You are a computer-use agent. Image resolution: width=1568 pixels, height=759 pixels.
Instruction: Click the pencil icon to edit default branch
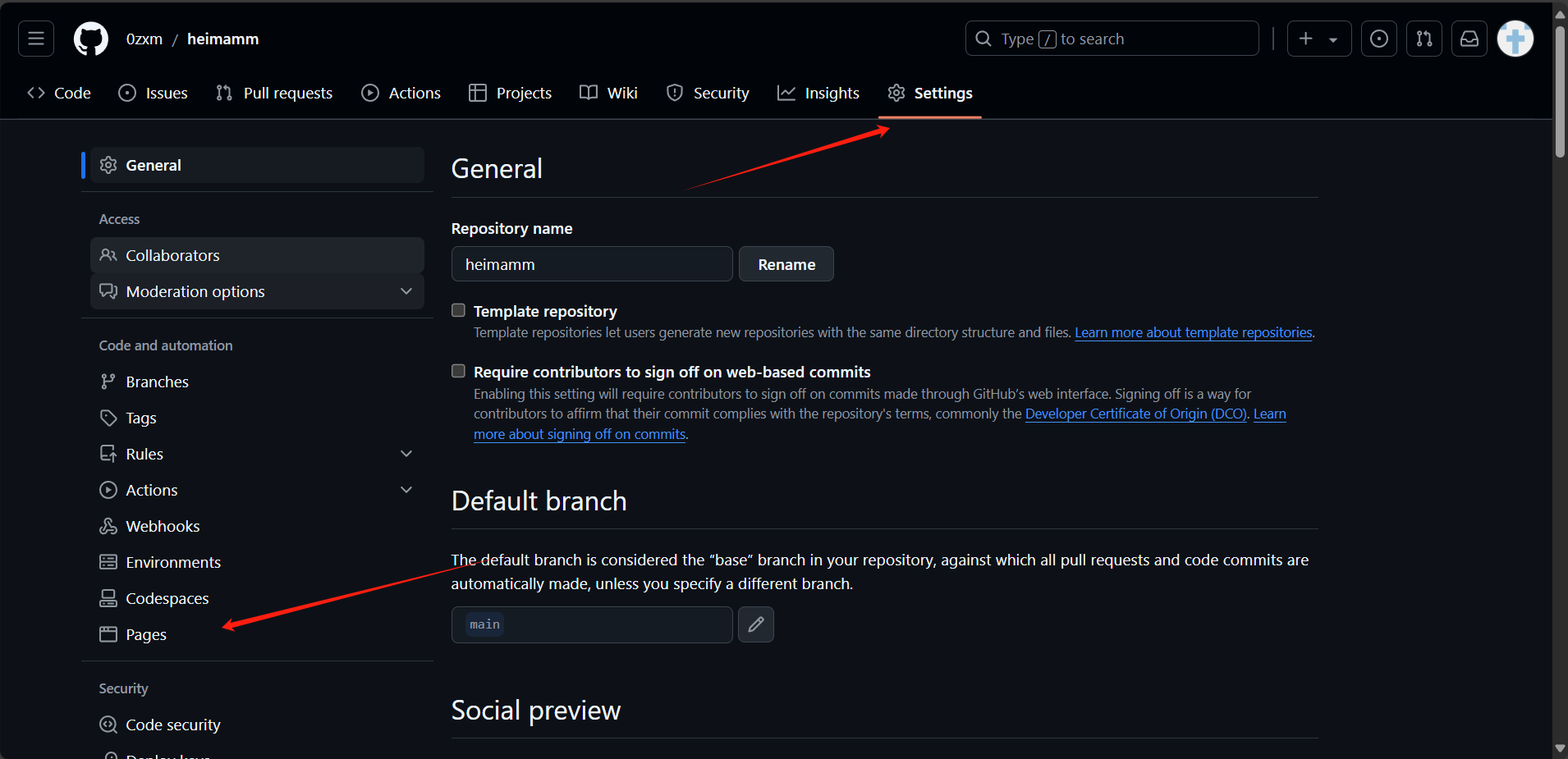[755, 624]
